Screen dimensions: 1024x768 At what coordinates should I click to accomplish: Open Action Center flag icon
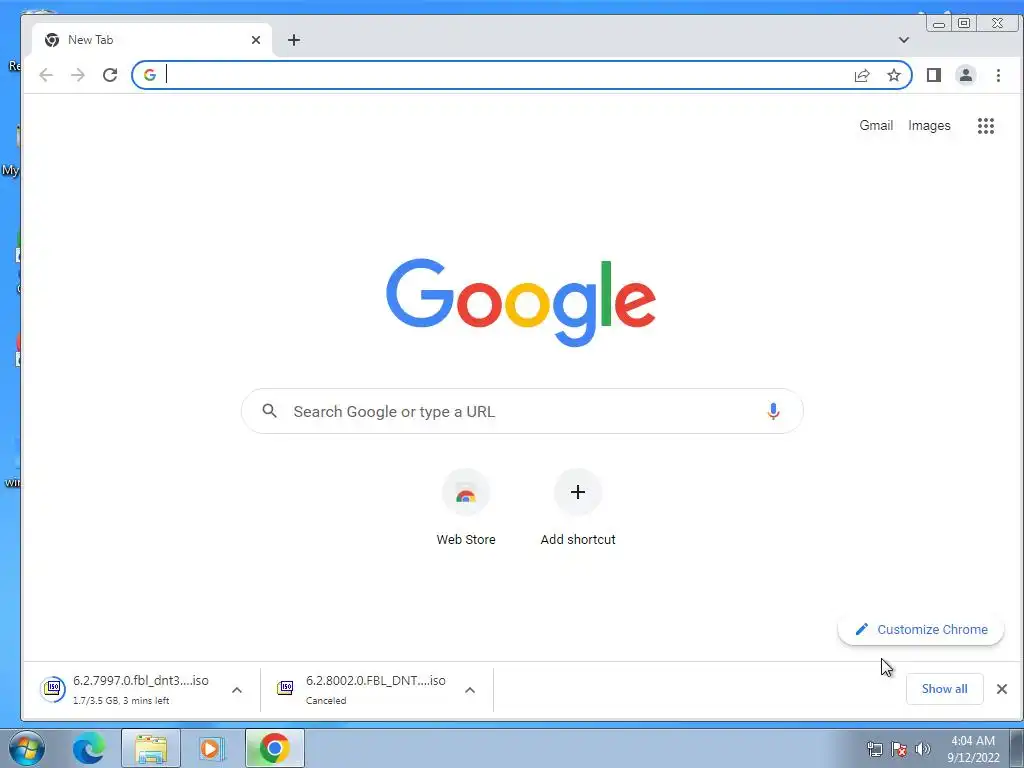[x=899, y=749]
